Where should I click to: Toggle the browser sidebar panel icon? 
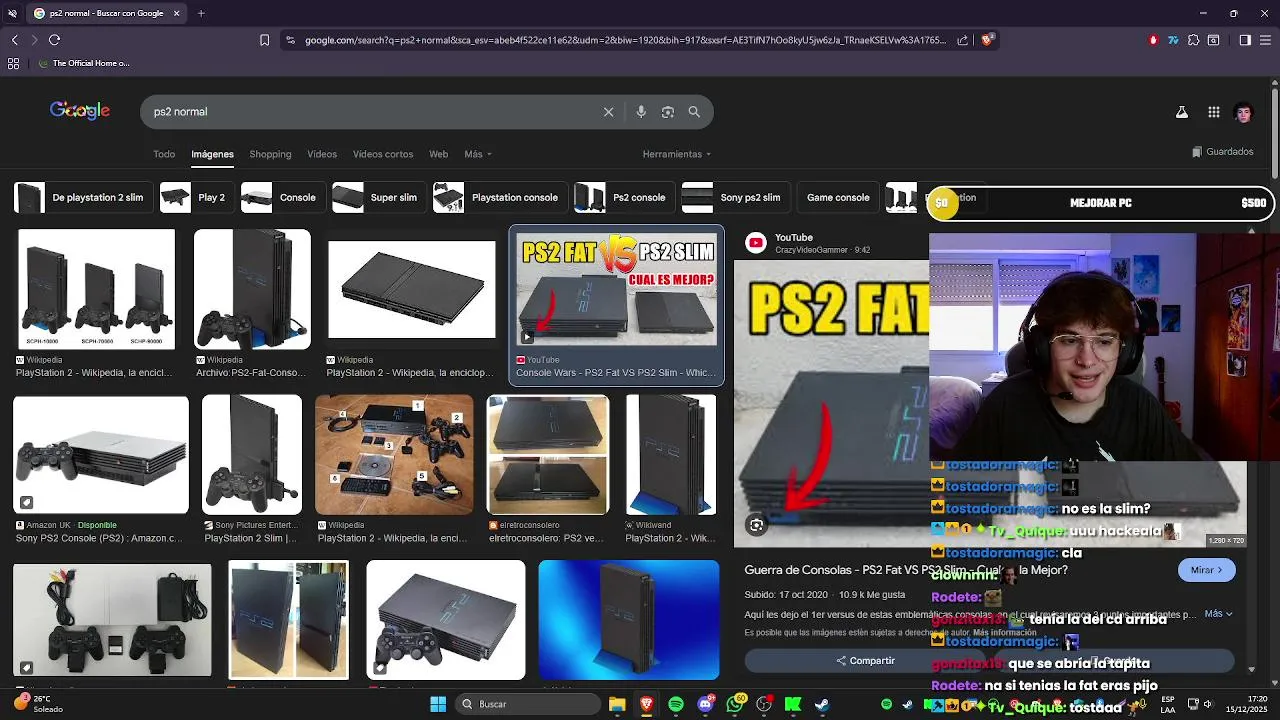click(1245, 40)
